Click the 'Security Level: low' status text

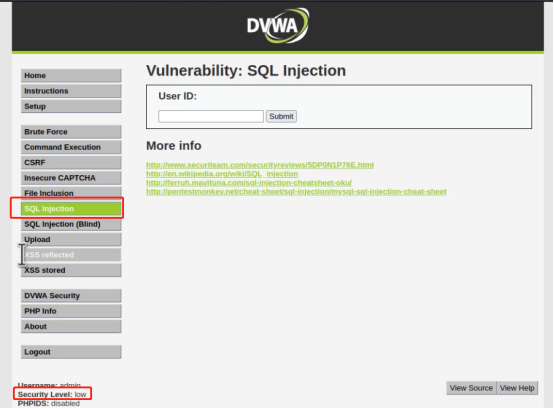pos(52,394)
